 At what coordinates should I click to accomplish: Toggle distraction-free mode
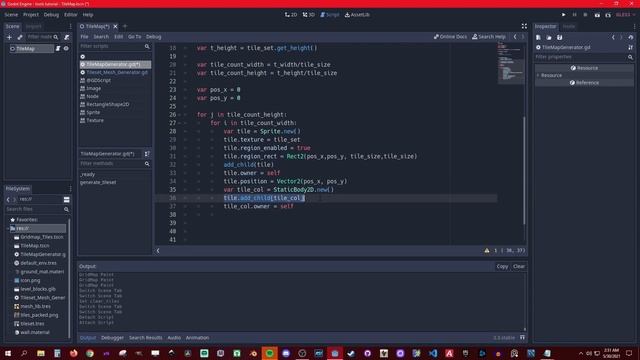tap(524, 26)
